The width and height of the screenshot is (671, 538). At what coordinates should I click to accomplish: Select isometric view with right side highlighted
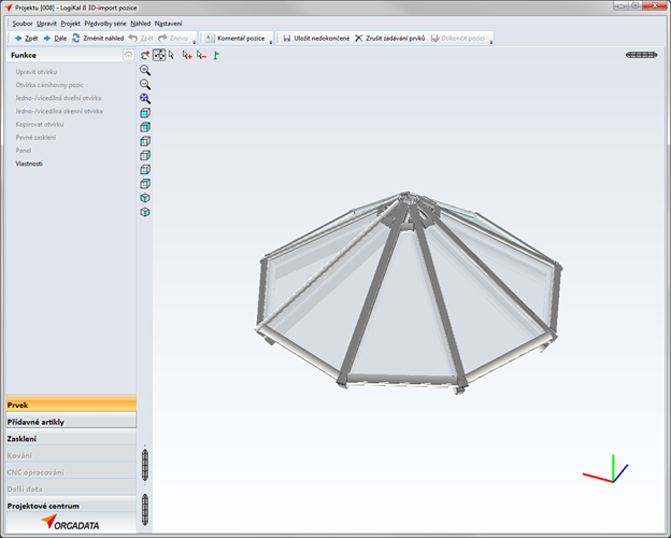point(145,212)
